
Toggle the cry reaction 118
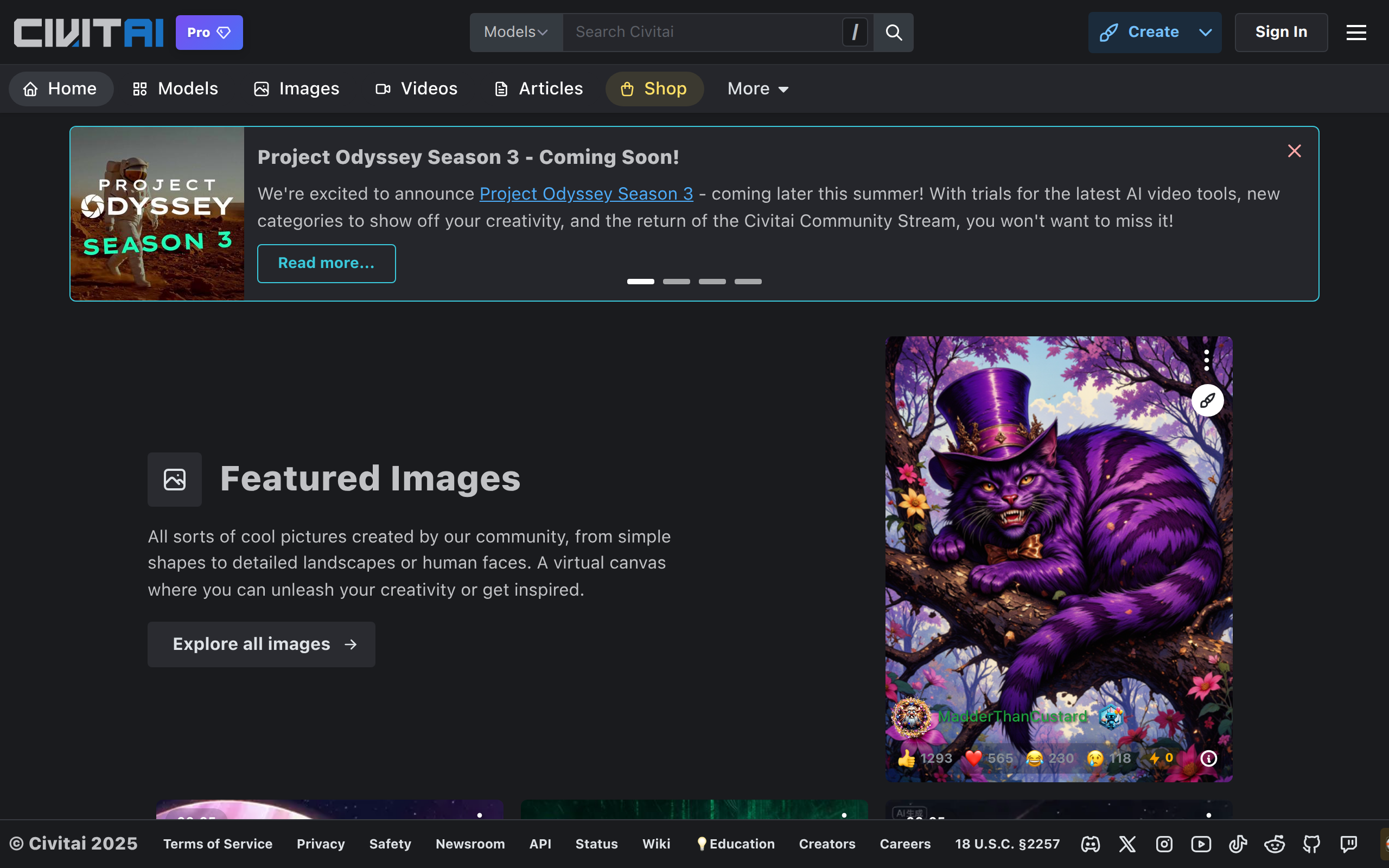coord(1109,758)
